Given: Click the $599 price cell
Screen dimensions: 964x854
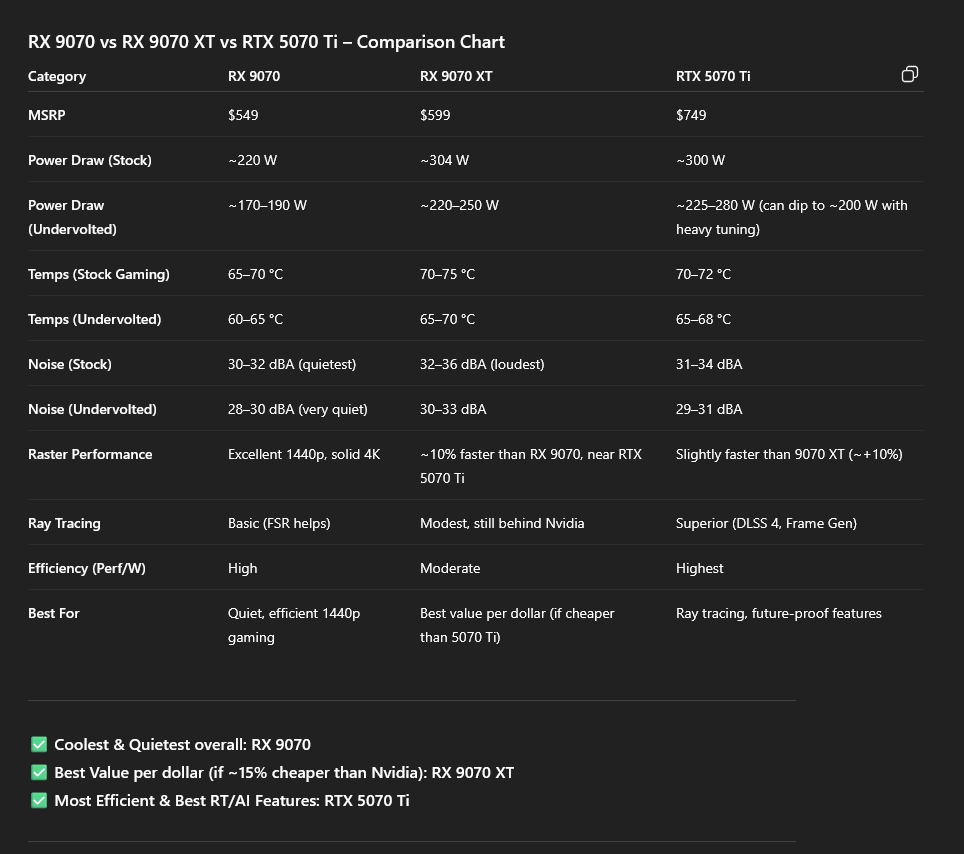Looking at the screenshot, I should [x=435, y=115].
